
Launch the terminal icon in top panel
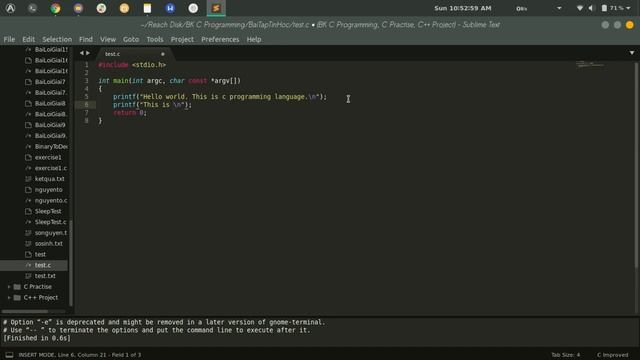(33, 8)
